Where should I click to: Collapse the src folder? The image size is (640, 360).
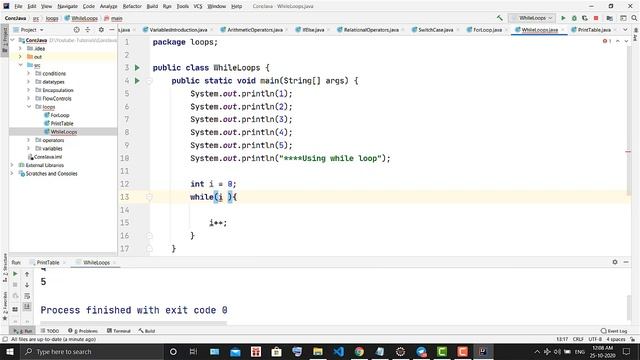pos(20,65)
